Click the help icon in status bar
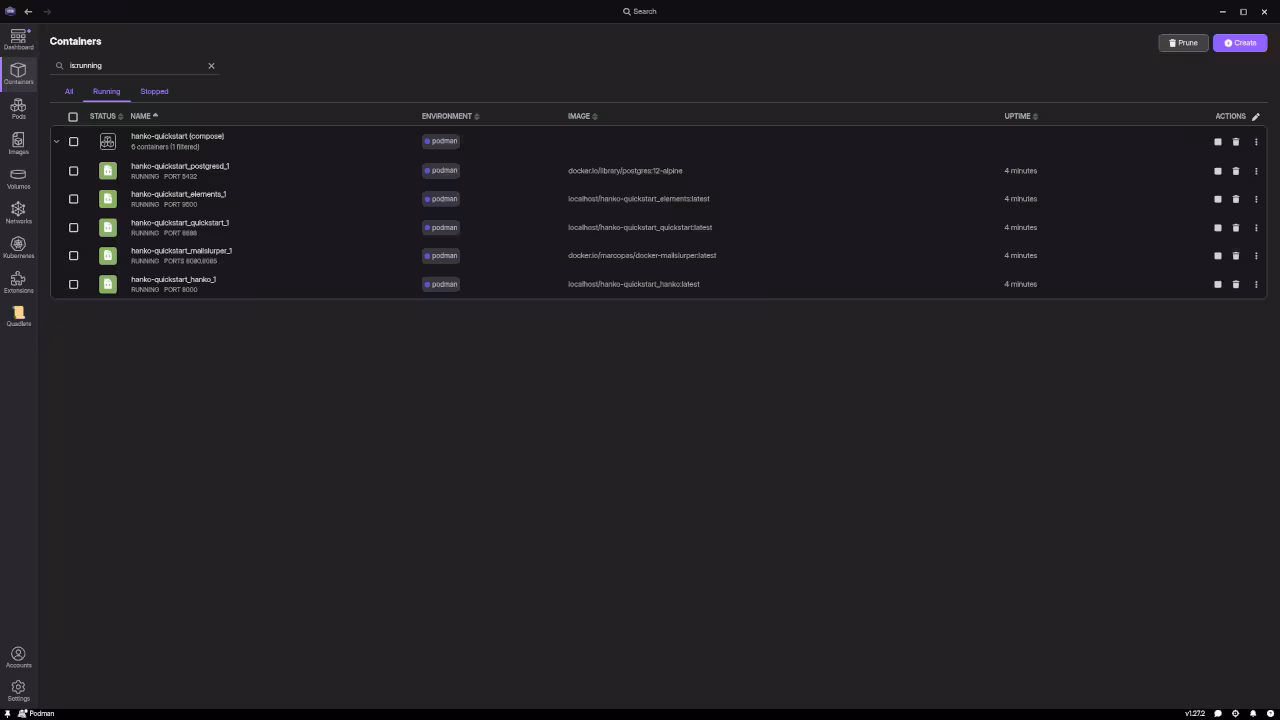This screenshot has width=1280, height=720. [x=1269, y=714]
